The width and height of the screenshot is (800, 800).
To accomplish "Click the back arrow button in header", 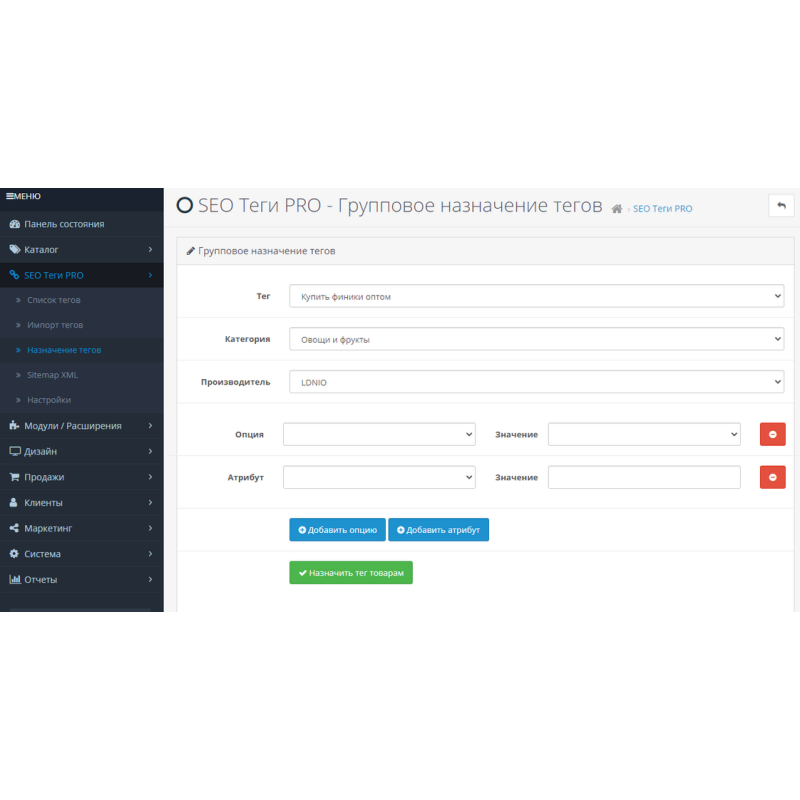I will click(x=781, y=205).
